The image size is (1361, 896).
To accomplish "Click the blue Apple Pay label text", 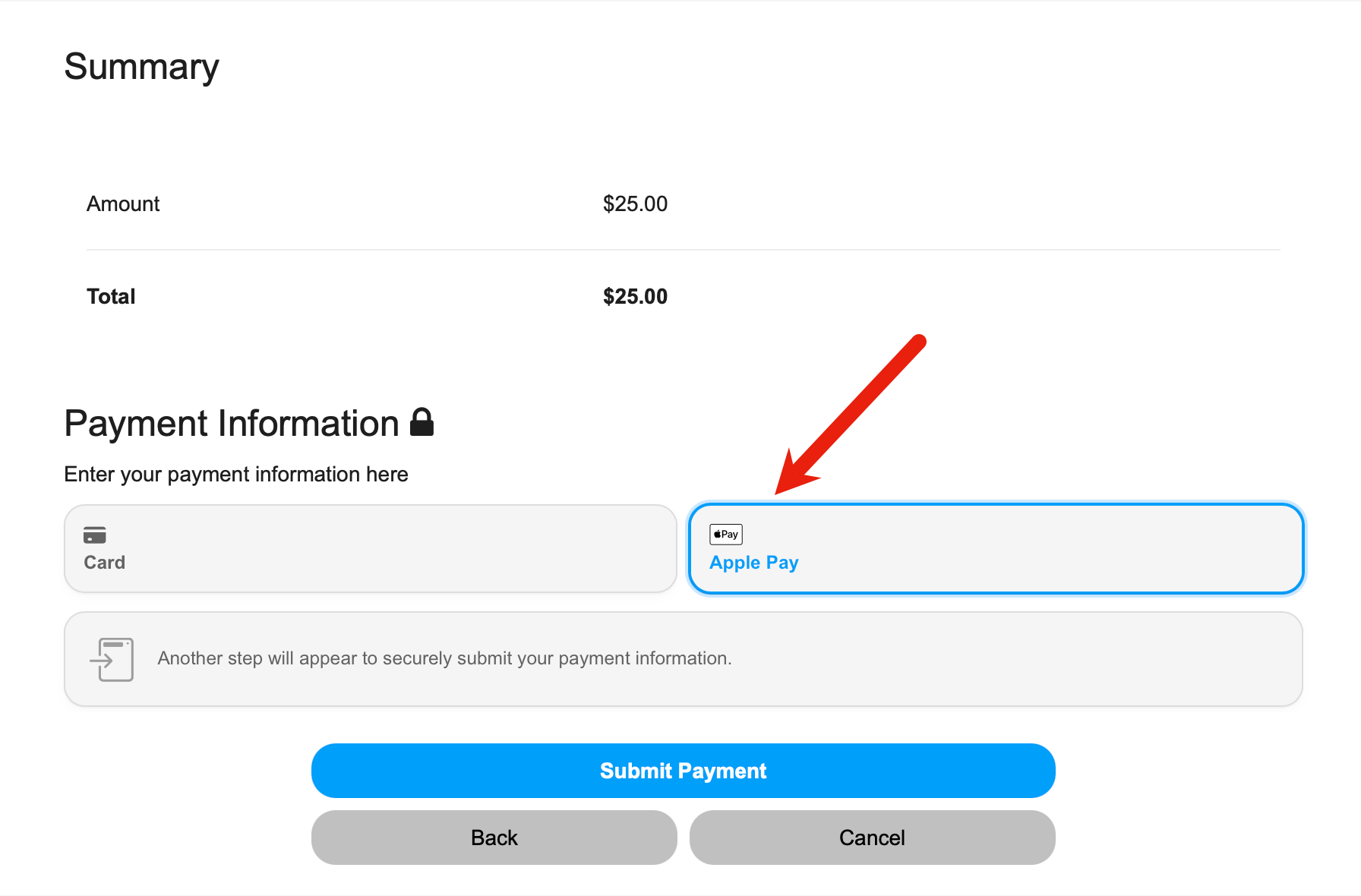I will (754, 563).
